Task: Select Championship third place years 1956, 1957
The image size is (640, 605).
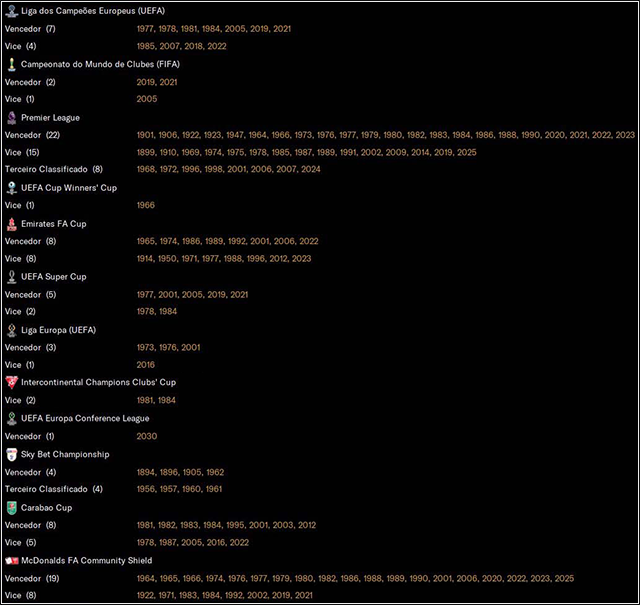Action: 179,489
